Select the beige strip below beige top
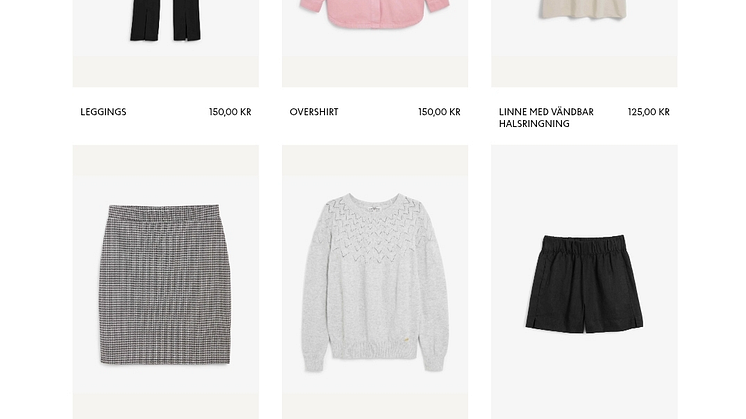This screenshot has width=746, height=419. (584, 71)
